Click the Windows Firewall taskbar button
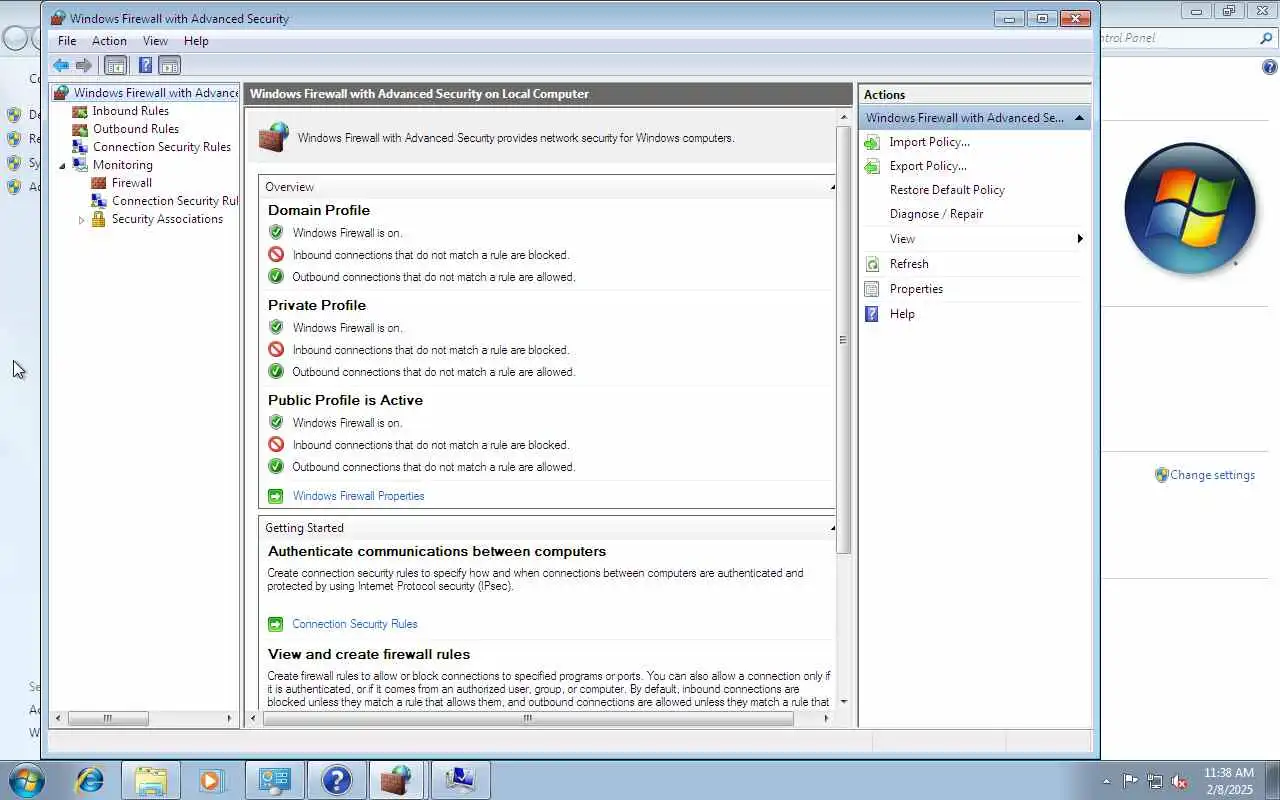The height and width of the screenshot is (800, 1280). click(397, 780)
